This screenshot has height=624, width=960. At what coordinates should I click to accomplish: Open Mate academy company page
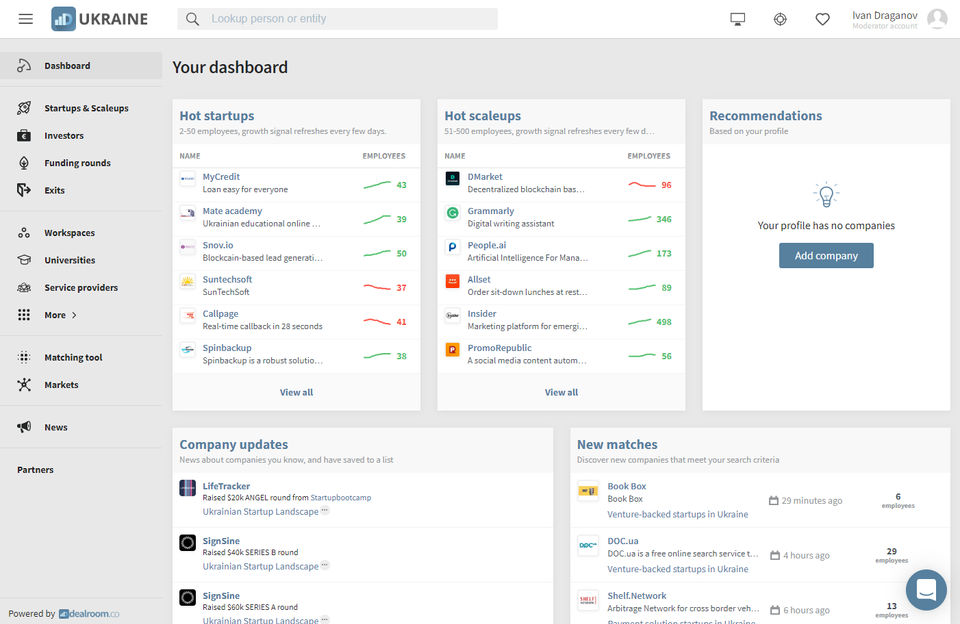(x=232, y=211)
